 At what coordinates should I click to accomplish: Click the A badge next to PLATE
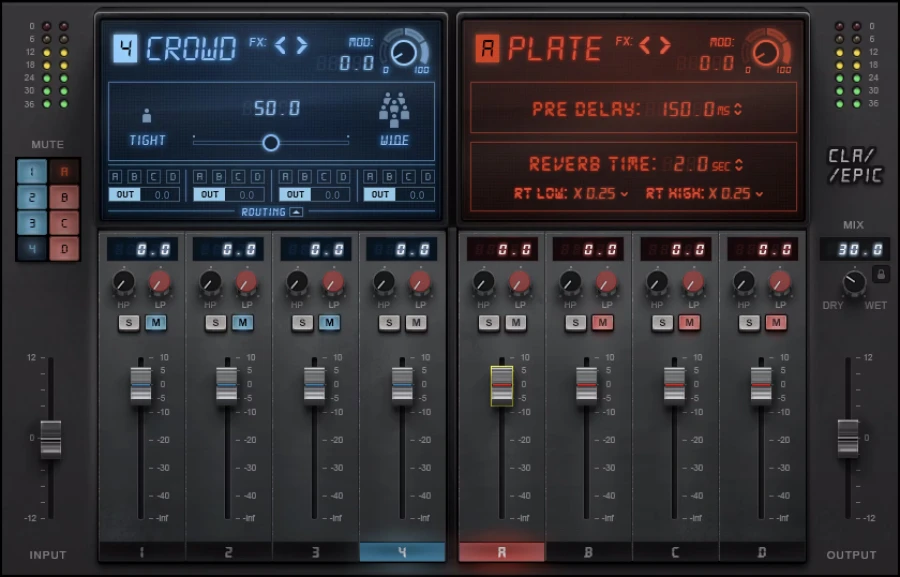pos(487,48)
